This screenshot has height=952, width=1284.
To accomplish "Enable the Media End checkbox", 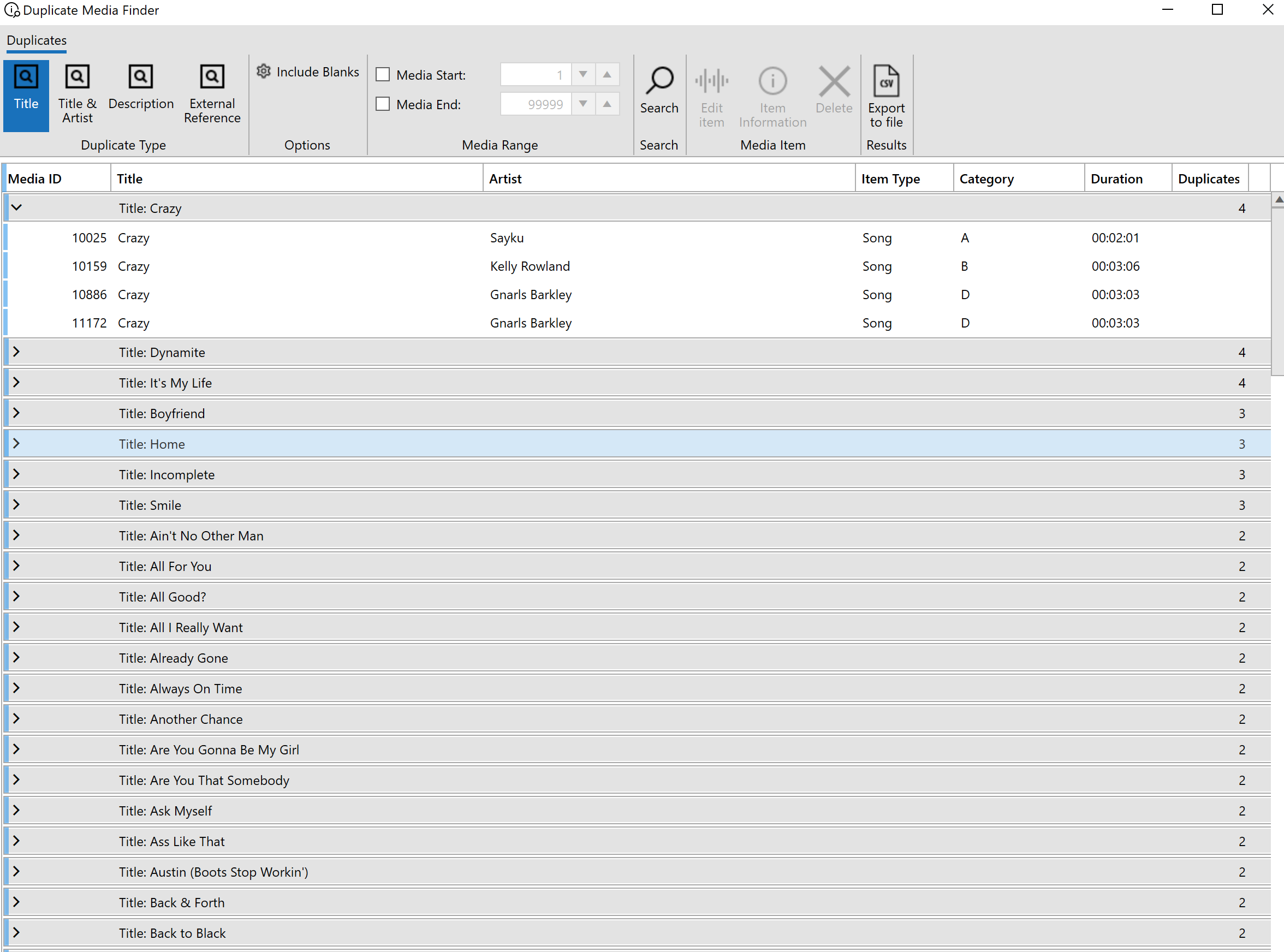I will click(x=383, y=104).
